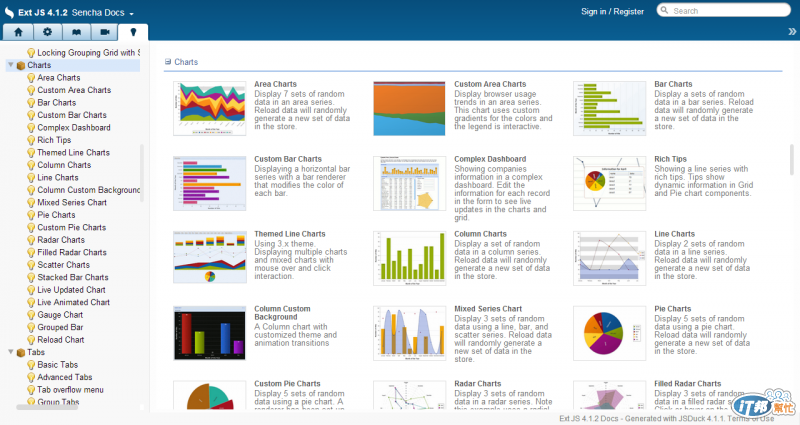
Task: Open the Complex Dashboard thumbnail
Action: (x=409, y=183)
